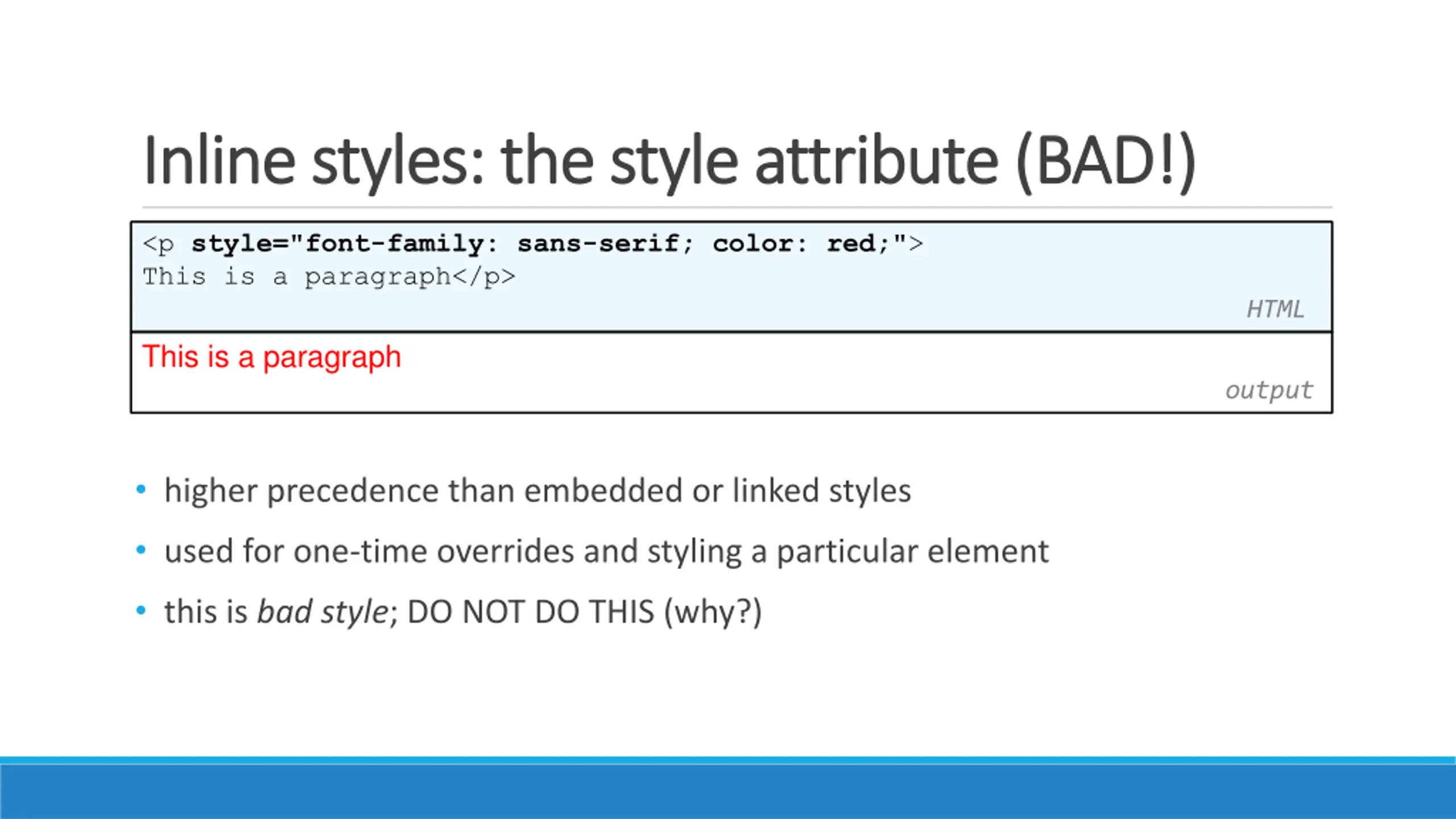Image resolution: width=1456 pixels, height=819 pixels.
Task: Click the italic output label
Action: coord(1269,390)
